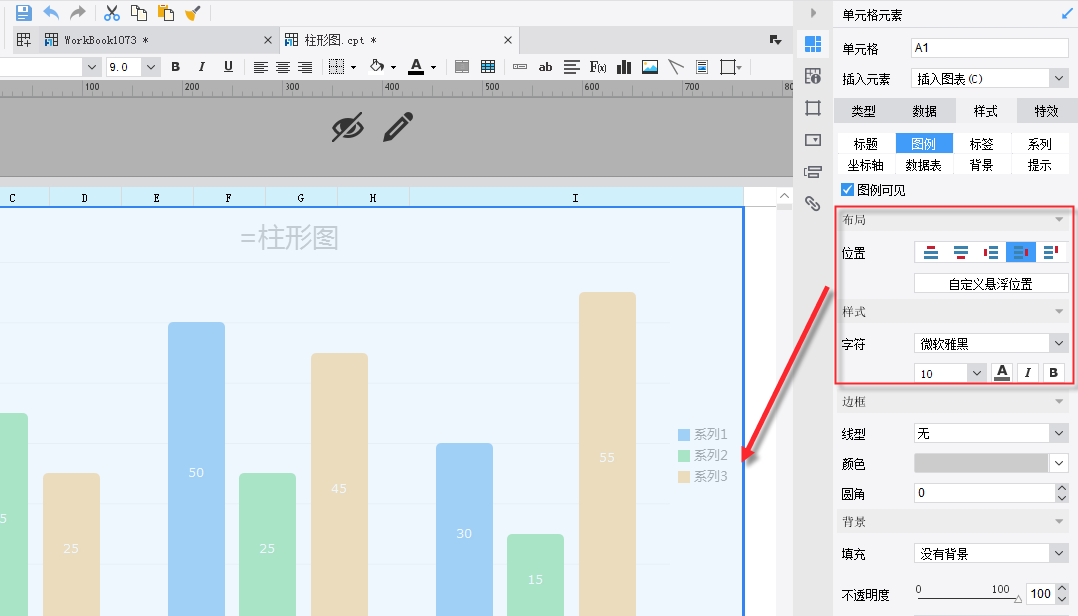Screen dimensions: 1078x616
Task: Set legend position to top-right
Action: coord(1050,252)
